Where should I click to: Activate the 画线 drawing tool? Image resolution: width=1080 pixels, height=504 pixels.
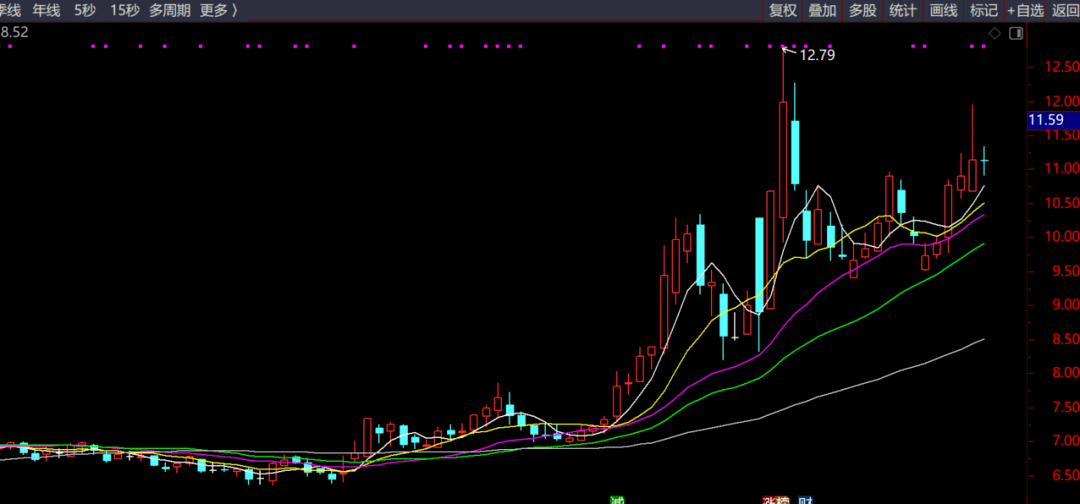[x=944, y=10]
